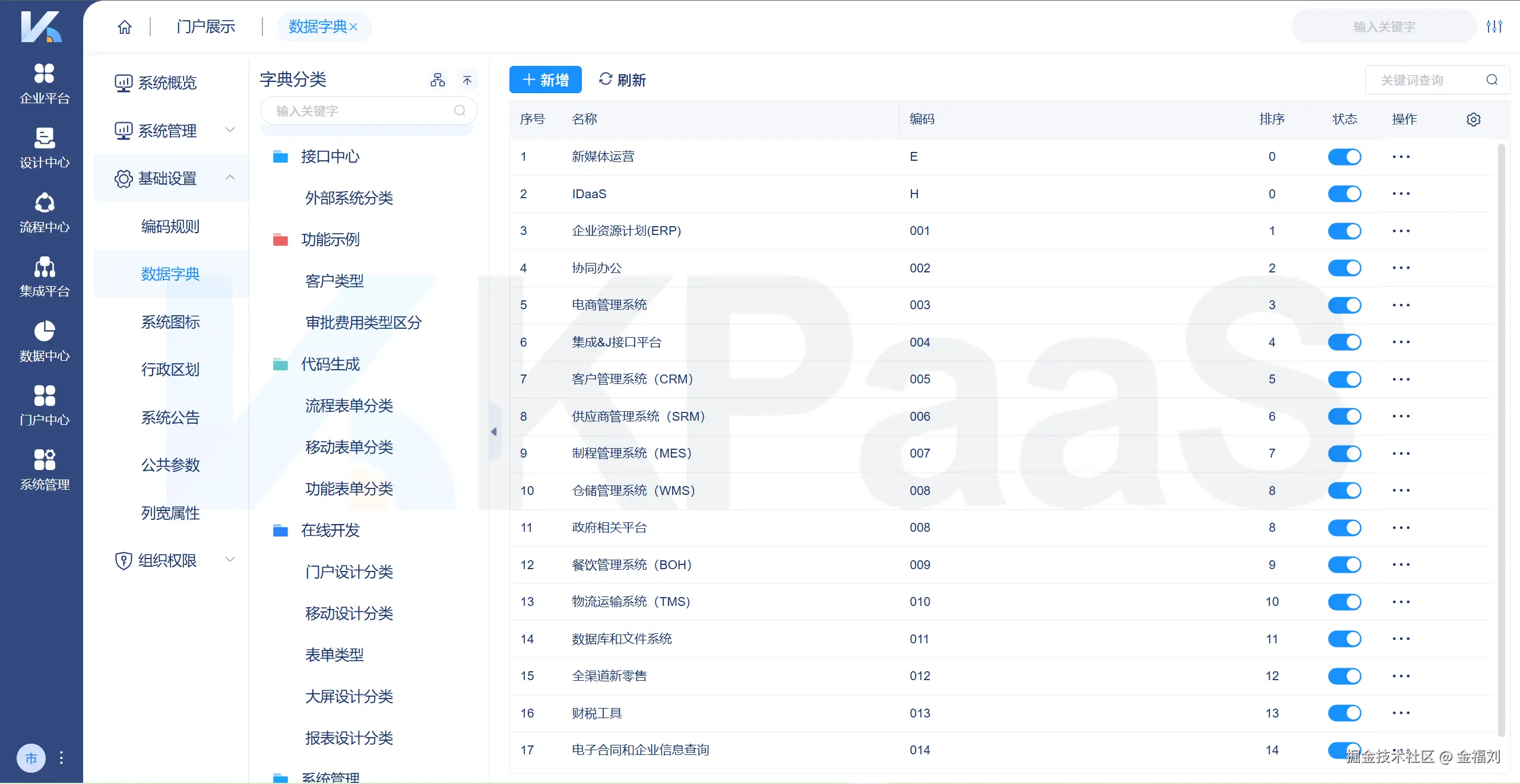1520x784 pixels.
Task: Disable the status toggle for 新媒体运营
Action: [1344, 157]
